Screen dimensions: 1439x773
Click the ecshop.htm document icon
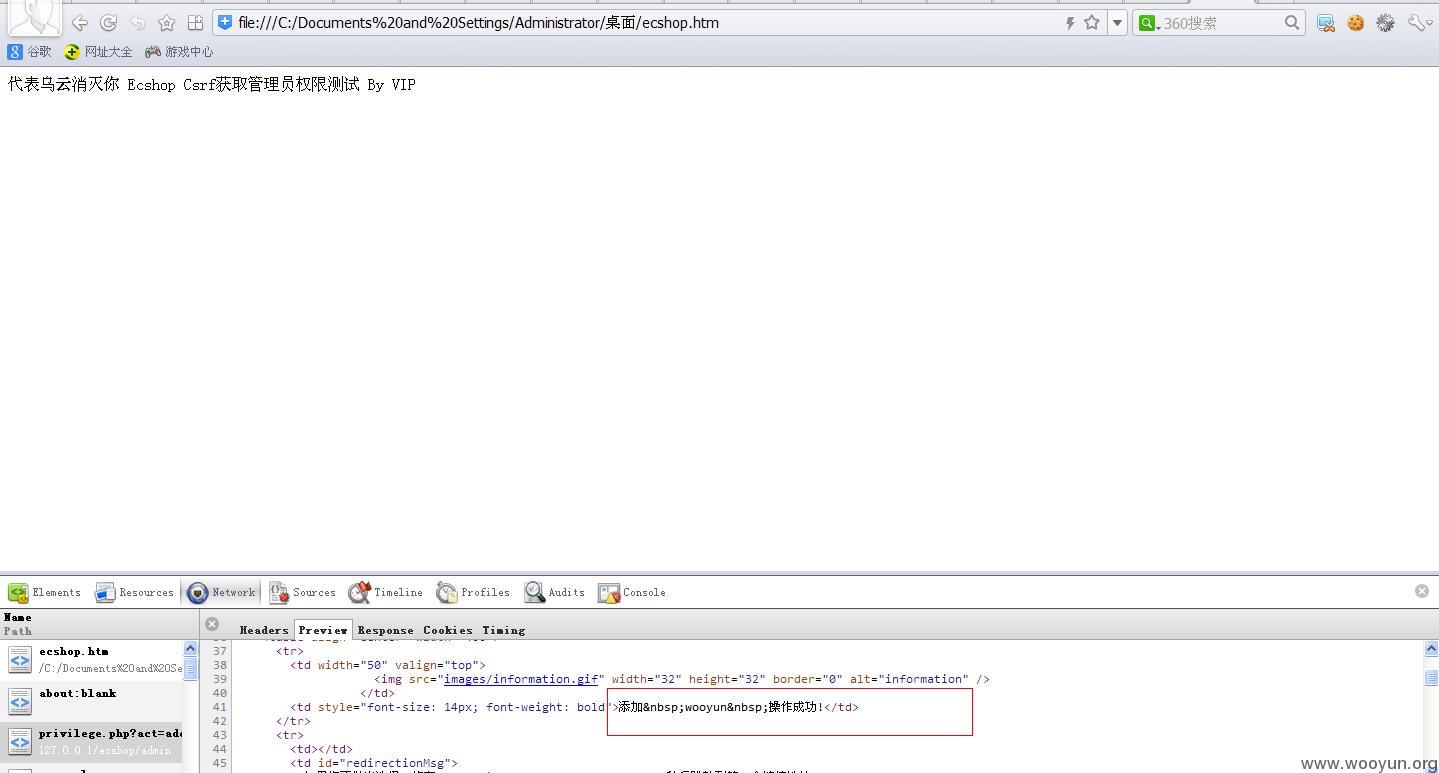[20, 659]
